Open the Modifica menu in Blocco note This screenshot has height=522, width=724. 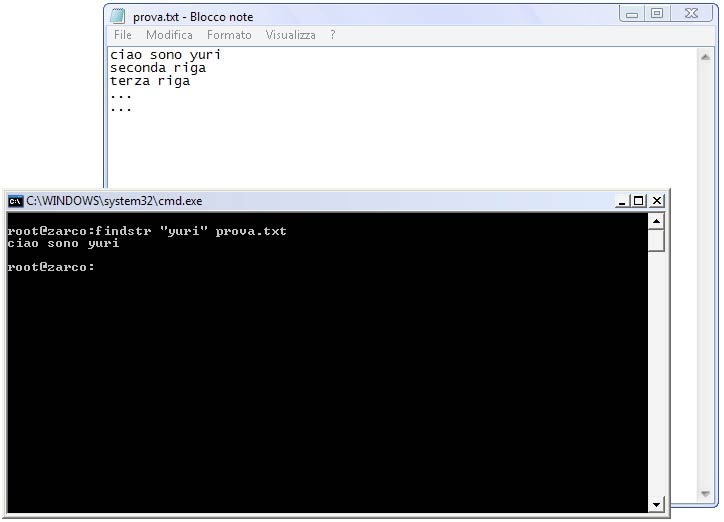169,35
